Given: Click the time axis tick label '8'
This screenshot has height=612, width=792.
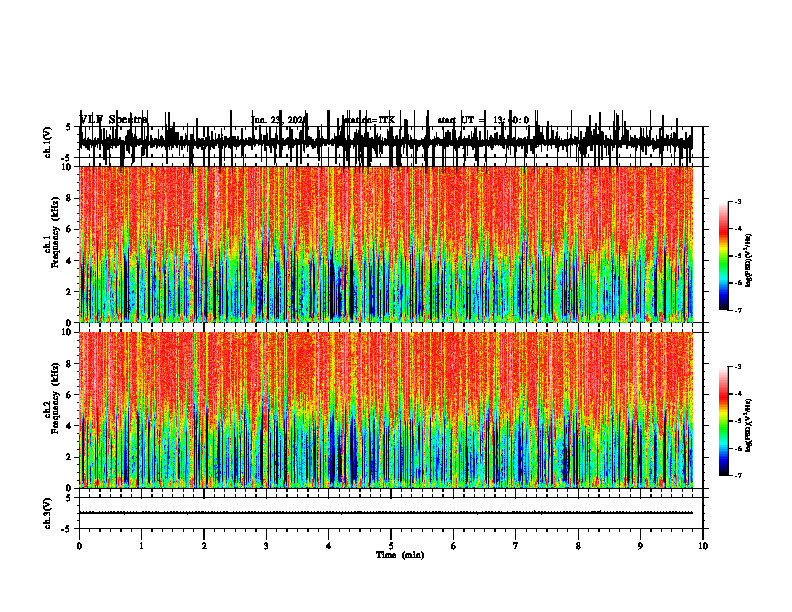Looking at the screenshot, I should tap(578, 546).
